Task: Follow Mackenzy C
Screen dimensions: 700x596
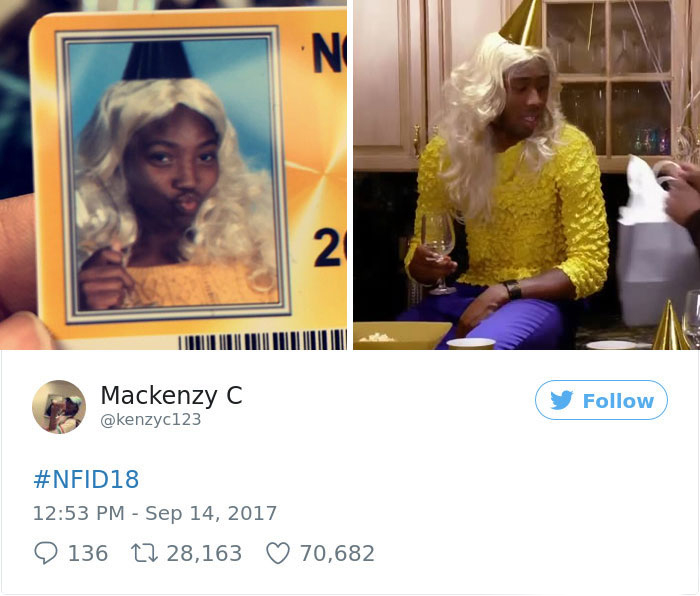Action: coord(601,400)
